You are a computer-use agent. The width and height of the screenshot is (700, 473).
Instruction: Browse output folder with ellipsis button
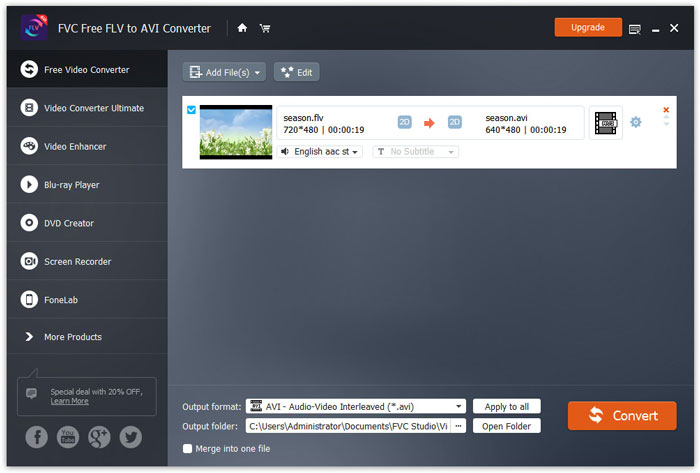[458, 426]
